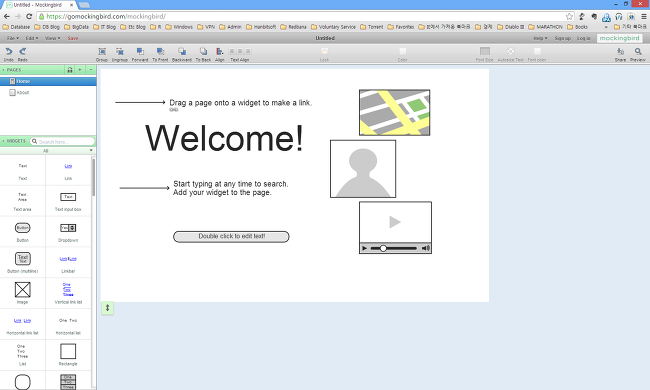Viewport: 650px width, 390px height.
Task: Select the Button (multiline) widget
Action: click(23, 263)
